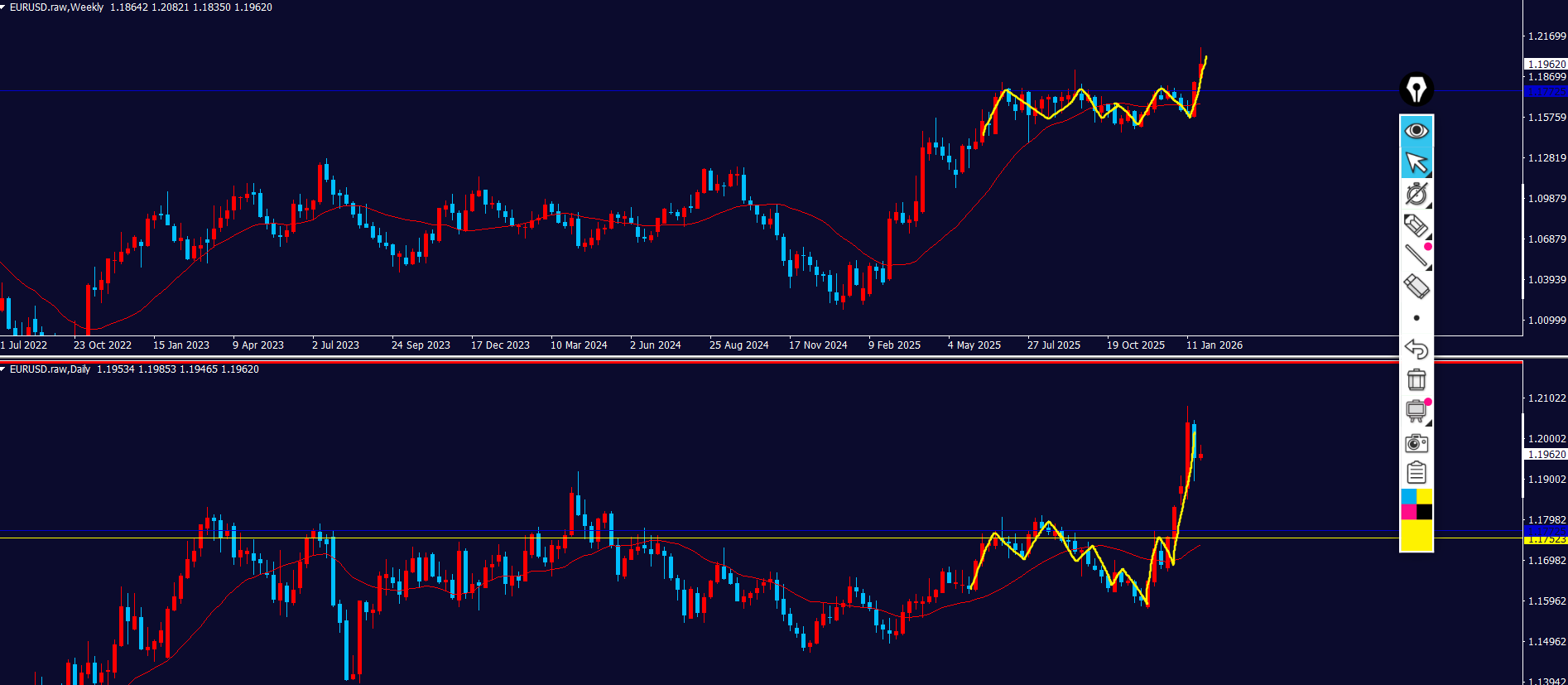The height and width of the screenshot is (685, 1568).
Task: Undo the last drawing stroke
Action: [x=1416, y=349]
